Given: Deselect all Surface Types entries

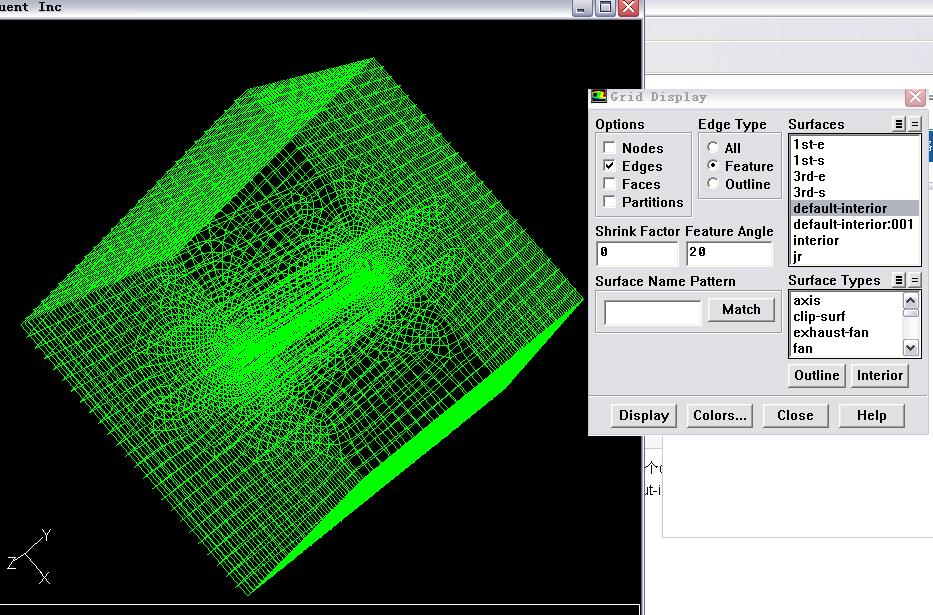Looking at the screenshot, I should (x=914, y=280).
